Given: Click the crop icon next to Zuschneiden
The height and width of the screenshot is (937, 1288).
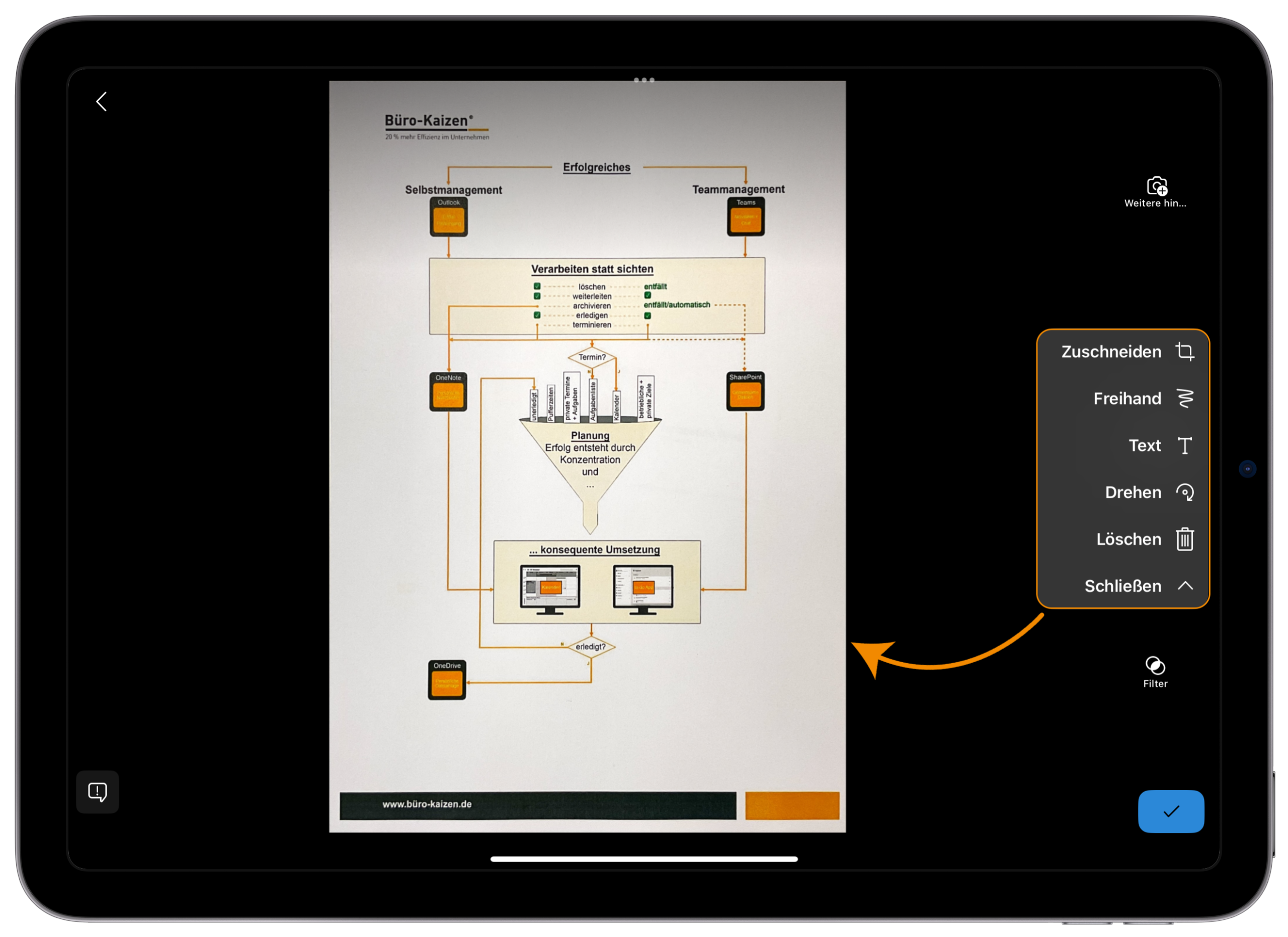Looking at the screenshot, I should 1185,352.
